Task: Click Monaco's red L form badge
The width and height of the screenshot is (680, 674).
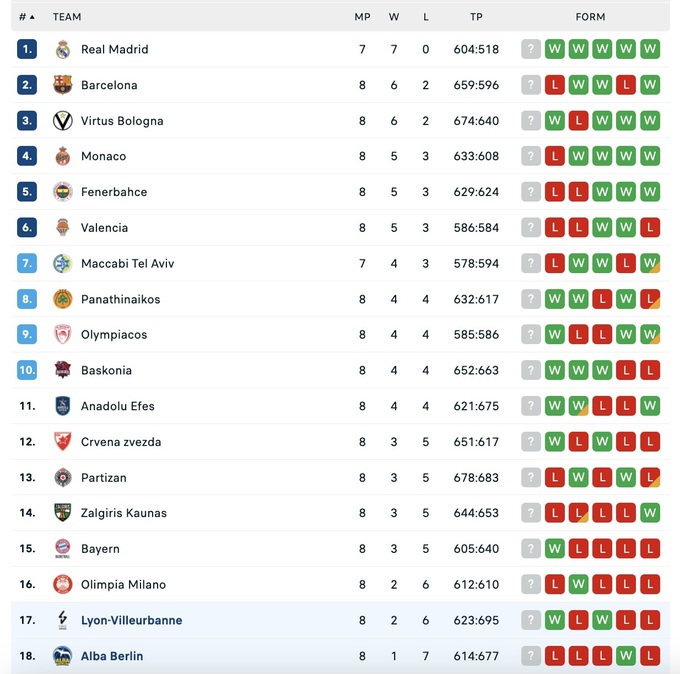Action: (x=555, y=156)
